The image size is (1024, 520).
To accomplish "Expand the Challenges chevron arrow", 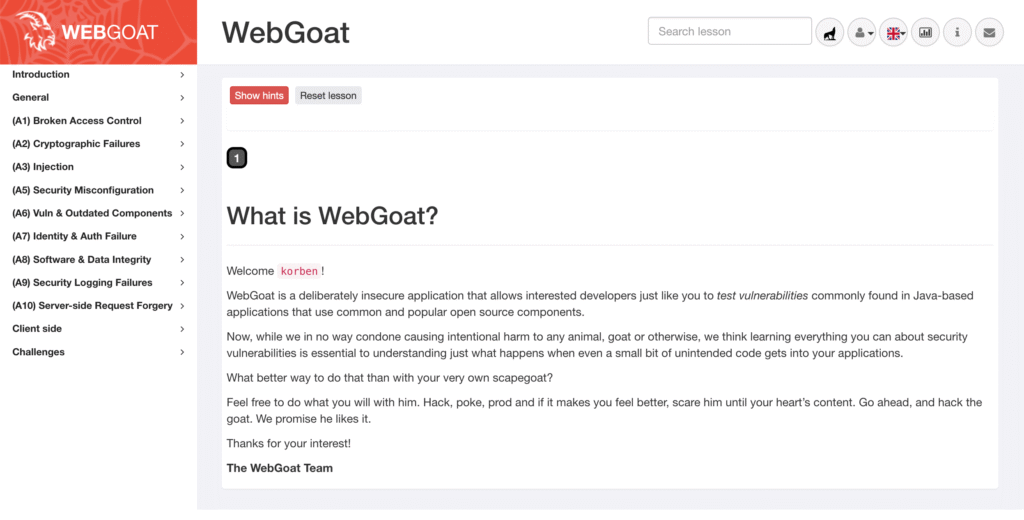I will tap(182, 352).
